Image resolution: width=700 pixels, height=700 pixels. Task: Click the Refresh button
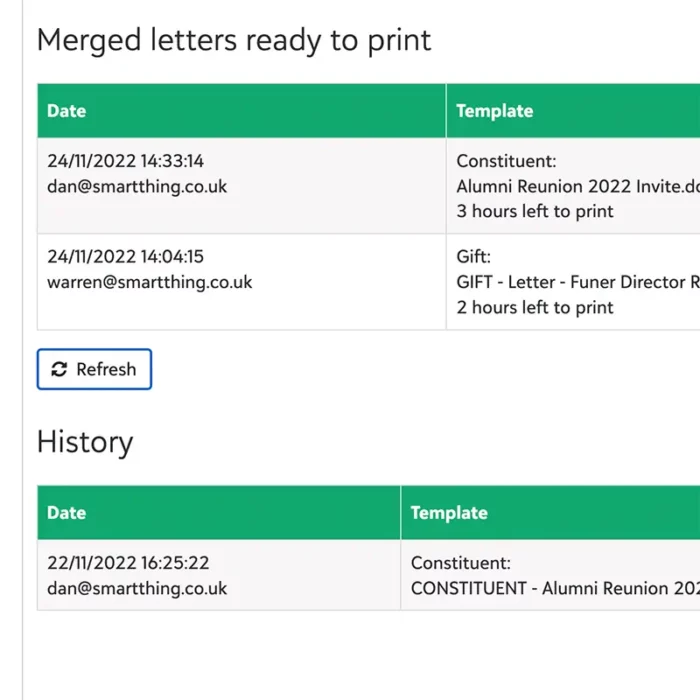point(94,369)
